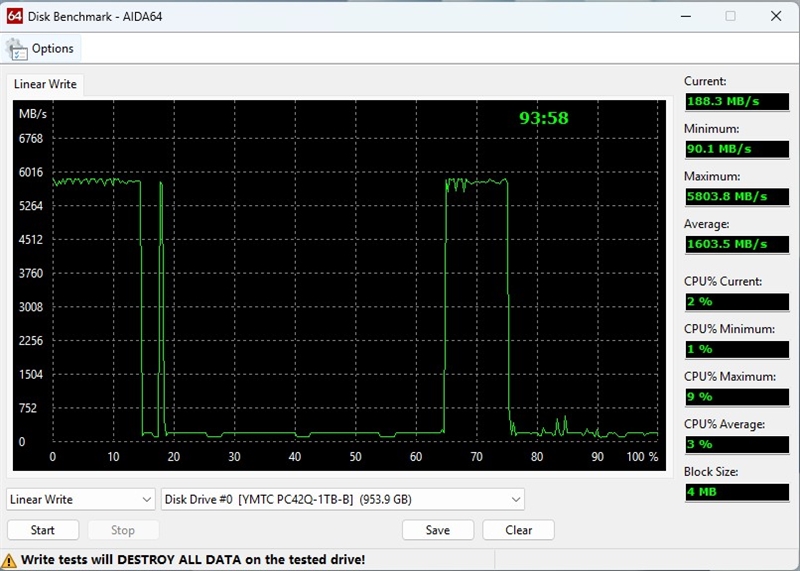Click the disabled Stop button

click(x=123, y=530)
